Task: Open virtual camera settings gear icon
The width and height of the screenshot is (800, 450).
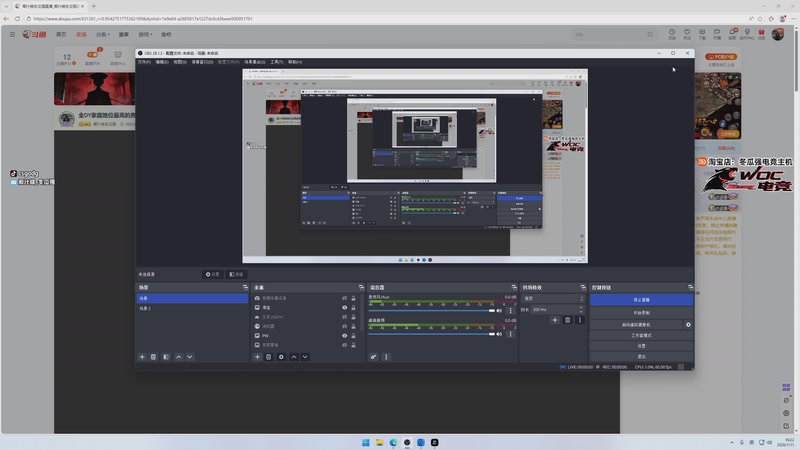Action: pyautogui.click(x=688, y=325)
